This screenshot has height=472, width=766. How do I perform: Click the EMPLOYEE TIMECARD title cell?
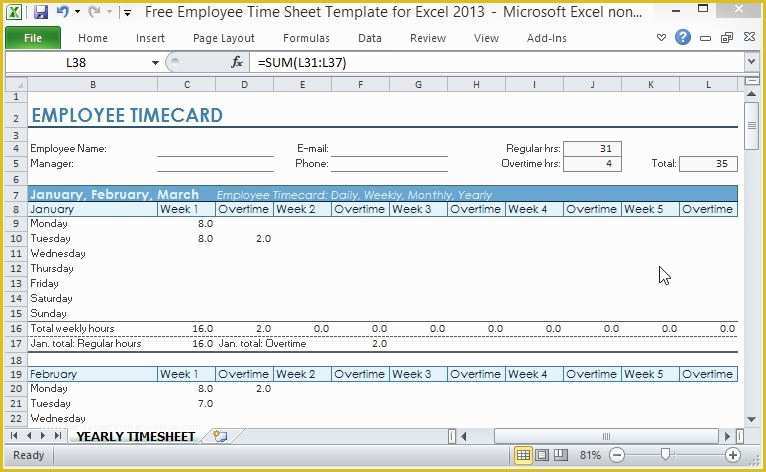(127, 115)
